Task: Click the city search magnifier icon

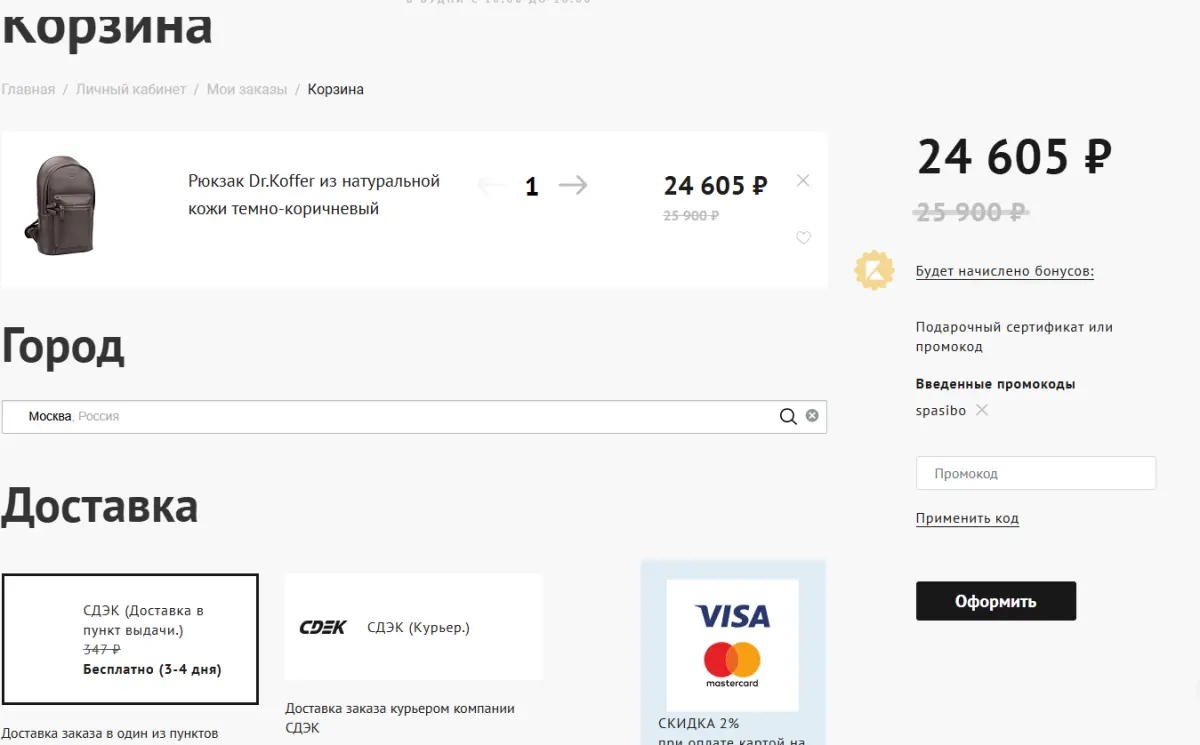Action: [x=788, y=416]
